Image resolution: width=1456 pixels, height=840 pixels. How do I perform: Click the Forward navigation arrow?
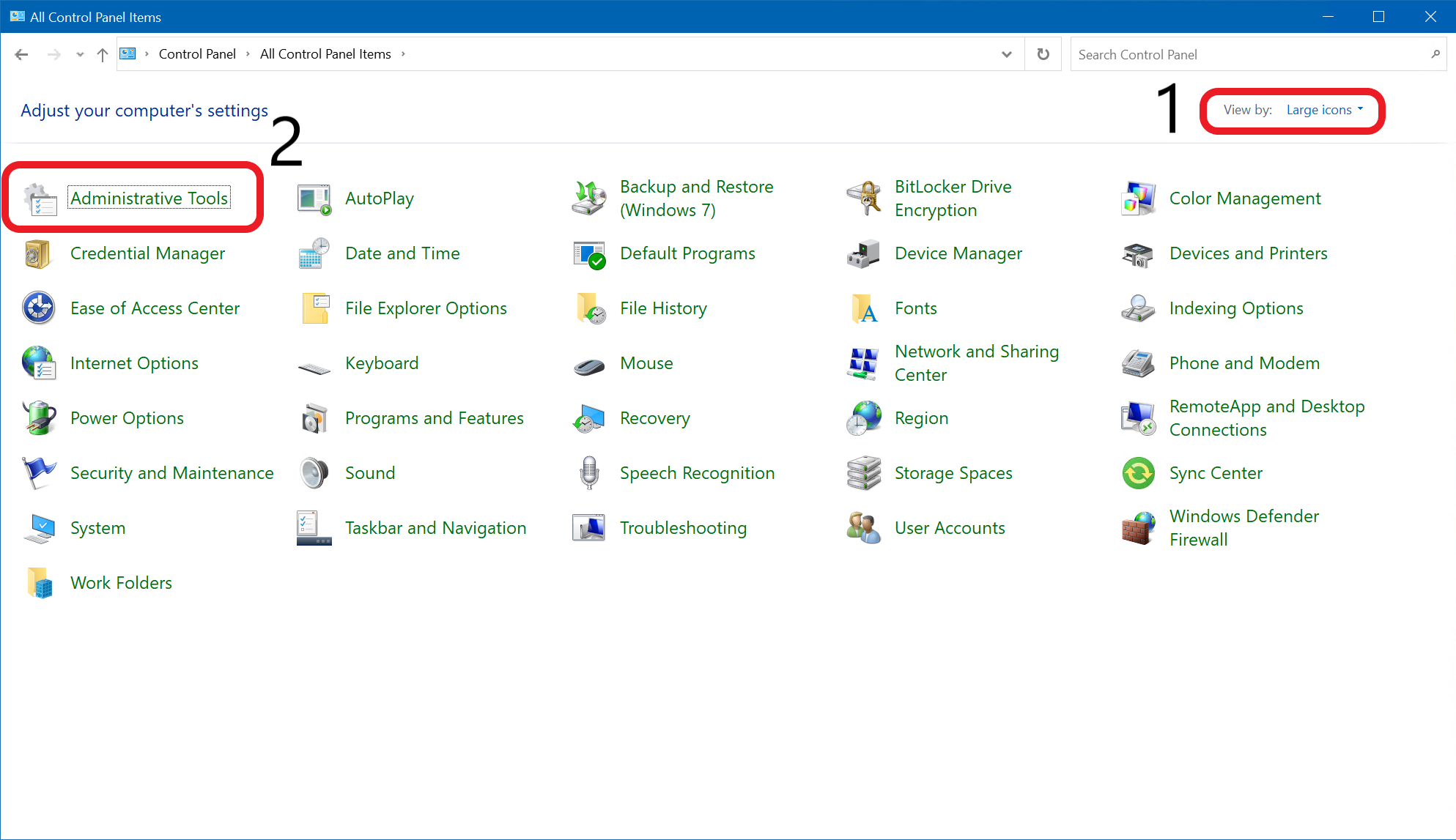[53, 54]
